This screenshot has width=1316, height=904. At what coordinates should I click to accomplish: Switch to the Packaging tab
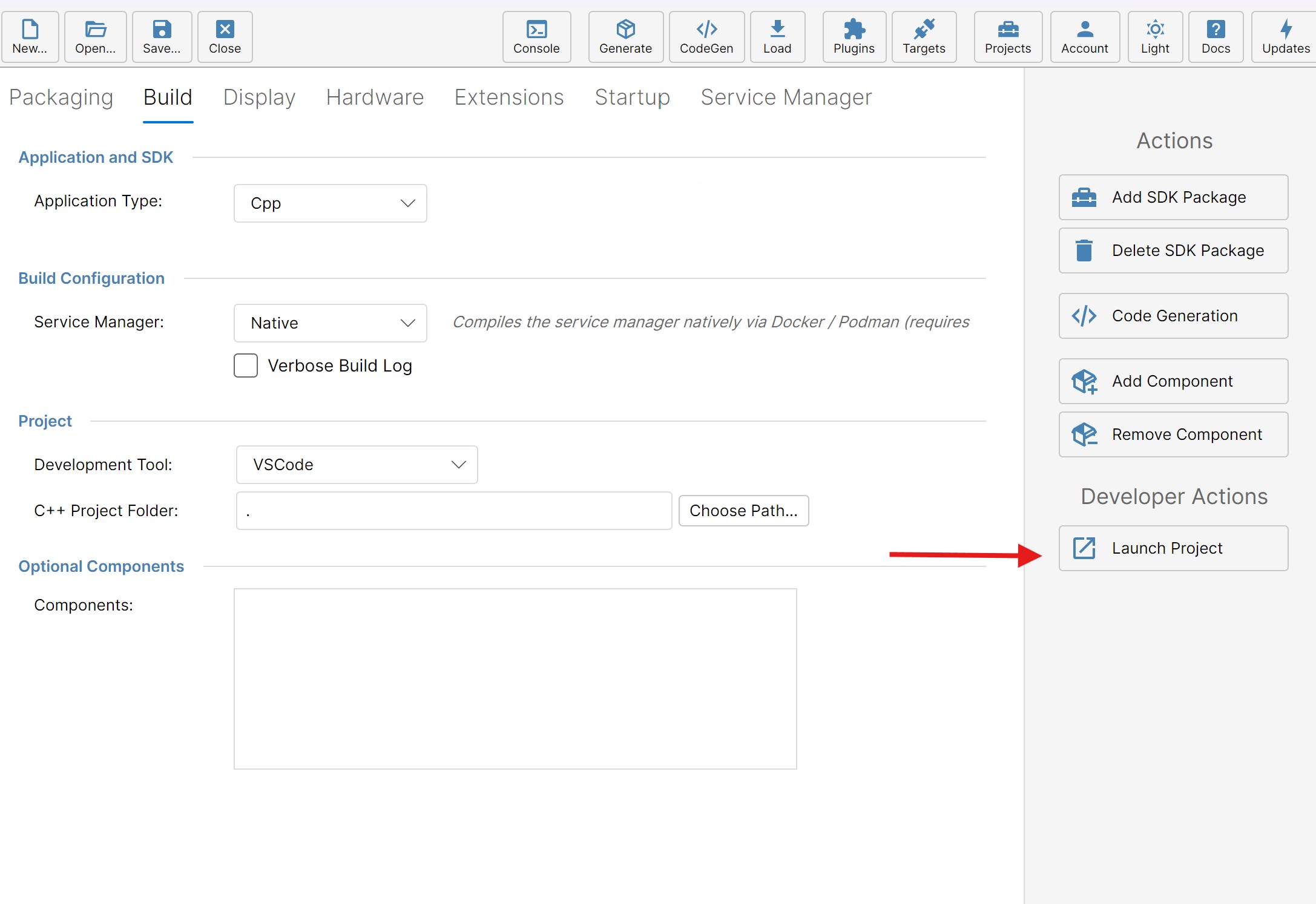61,97
